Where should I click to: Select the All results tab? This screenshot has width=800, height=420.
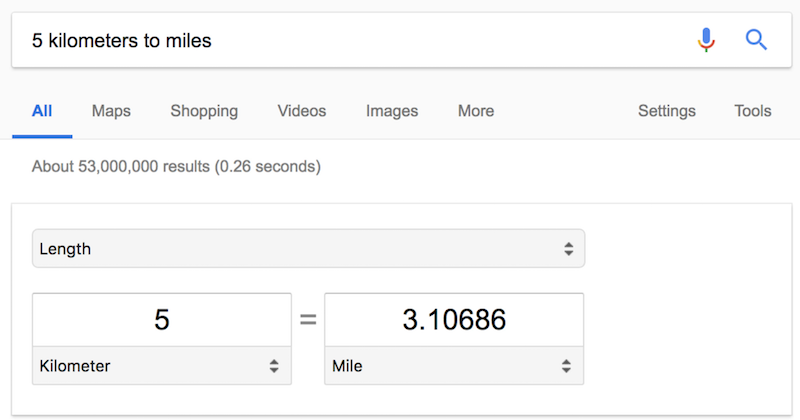point(42,111)
